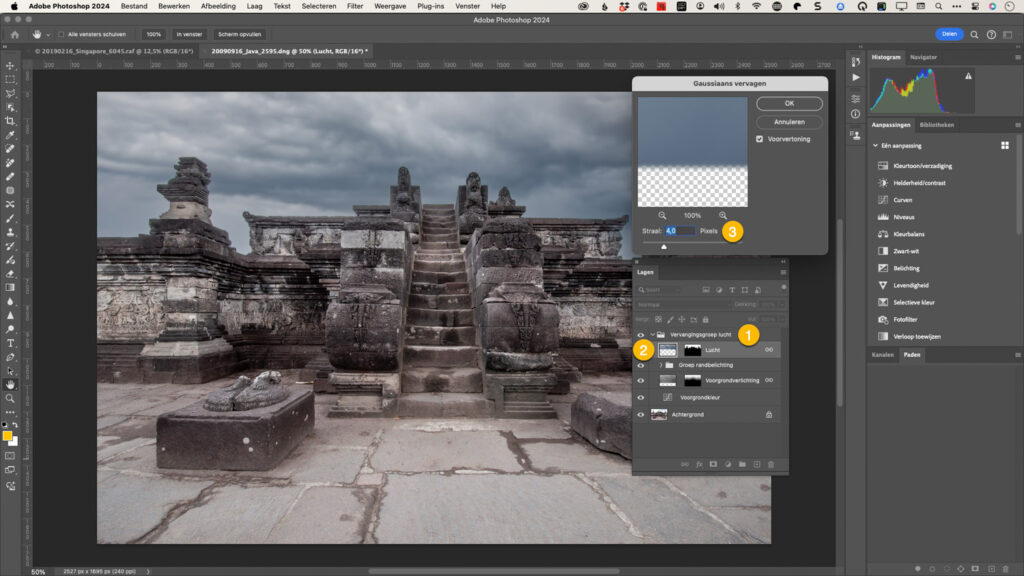Add Zwart-wit adjustment
This screenshot has height=576, width=1024.
[x=906, y=251]
